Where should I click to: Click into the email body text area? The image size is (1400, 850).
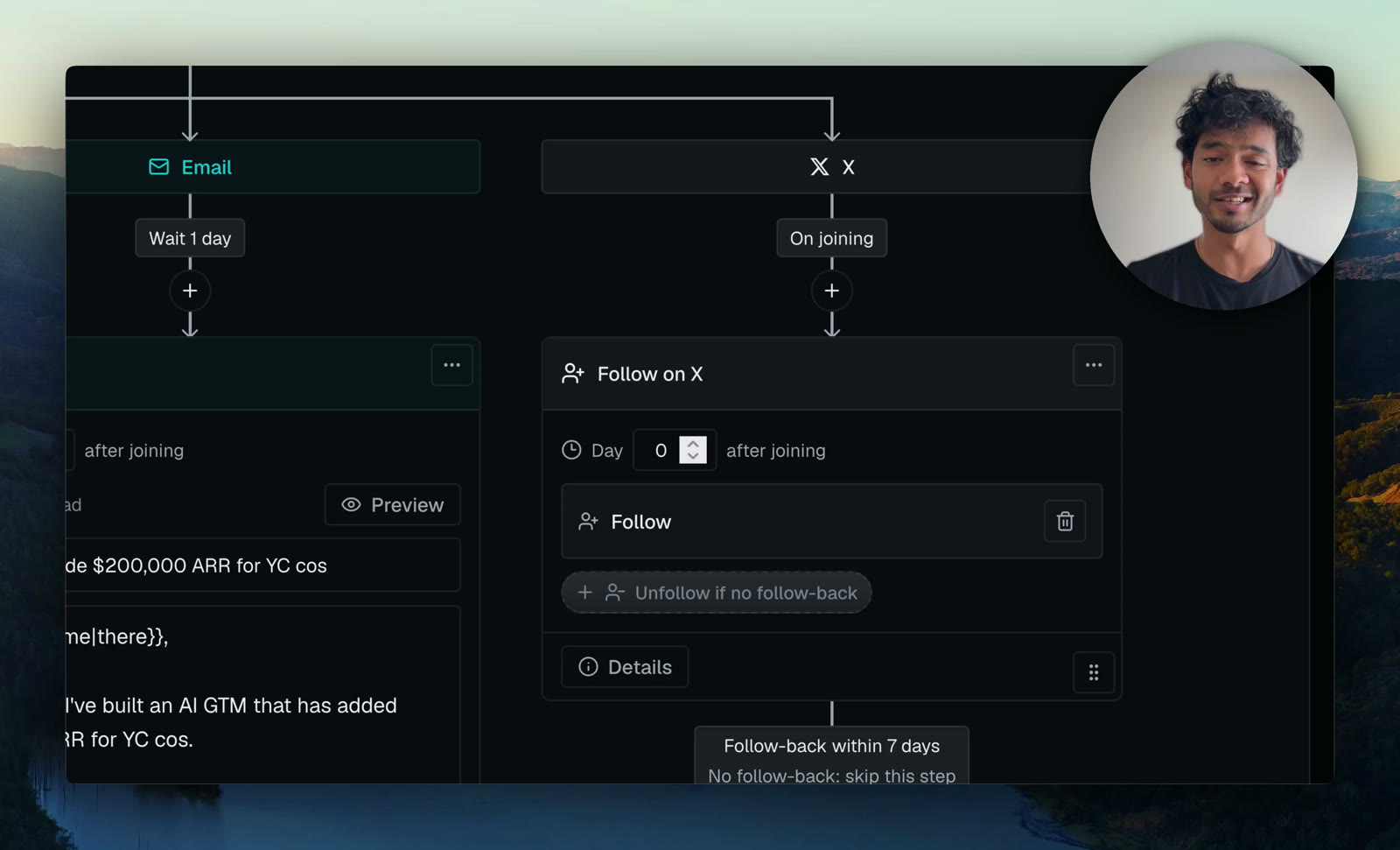point(262,695)
